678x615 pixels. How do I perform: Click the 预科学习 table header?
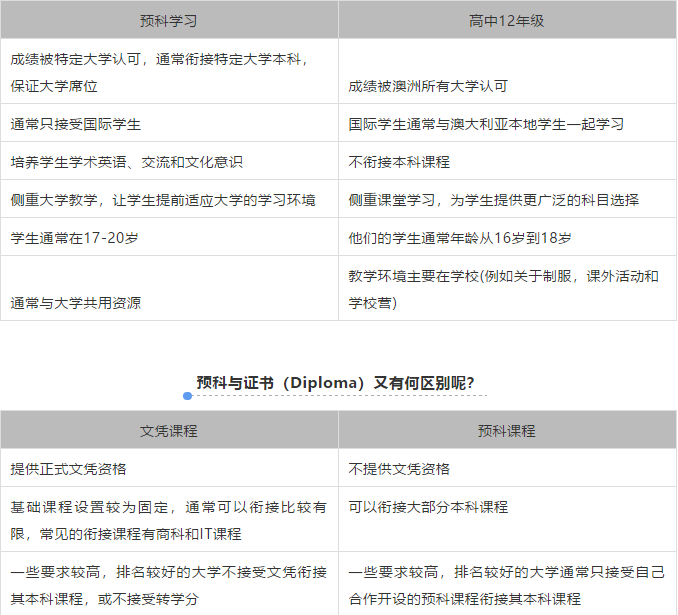(168, 20)
